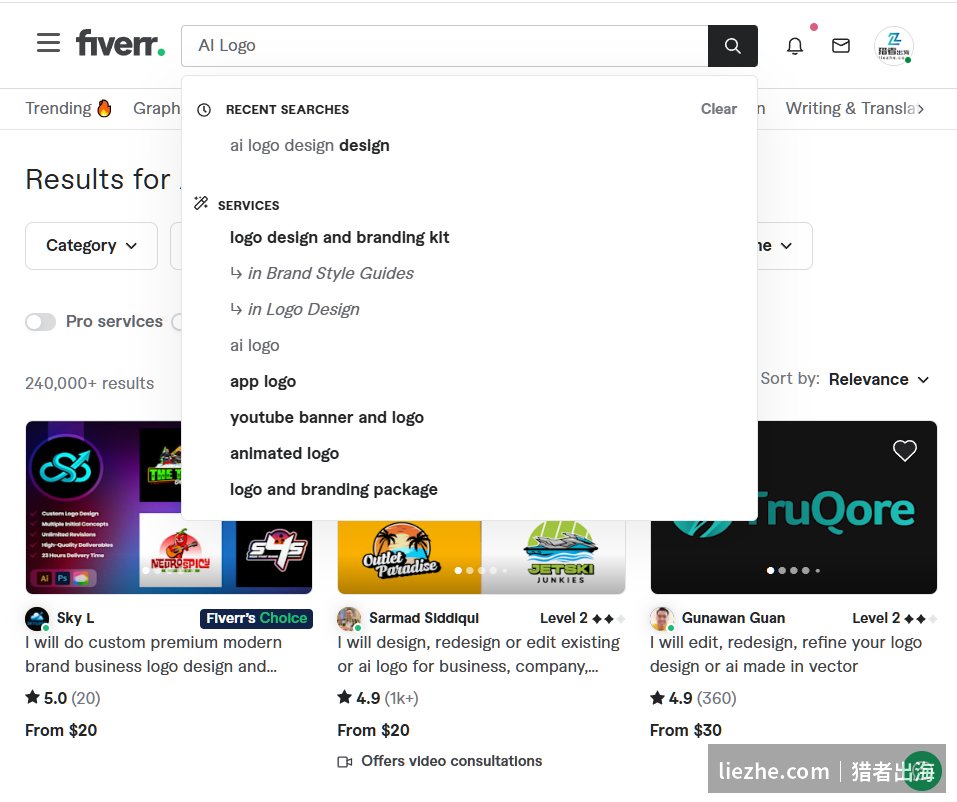Click the 'From $20' price under Sky L

(61, 731)
